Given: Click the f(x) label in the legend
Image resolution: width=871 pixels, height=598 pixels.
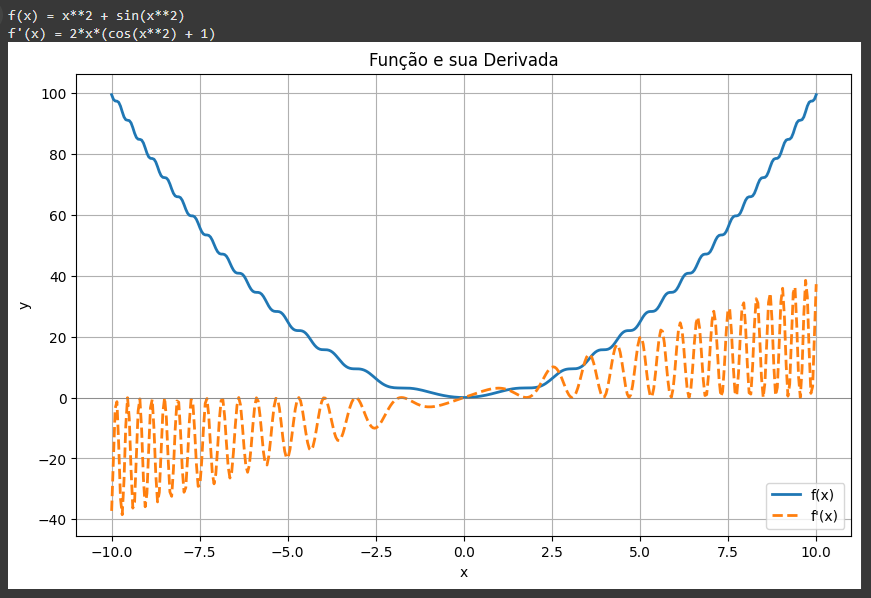Looking at the screenshot, I should coord(822,496).
